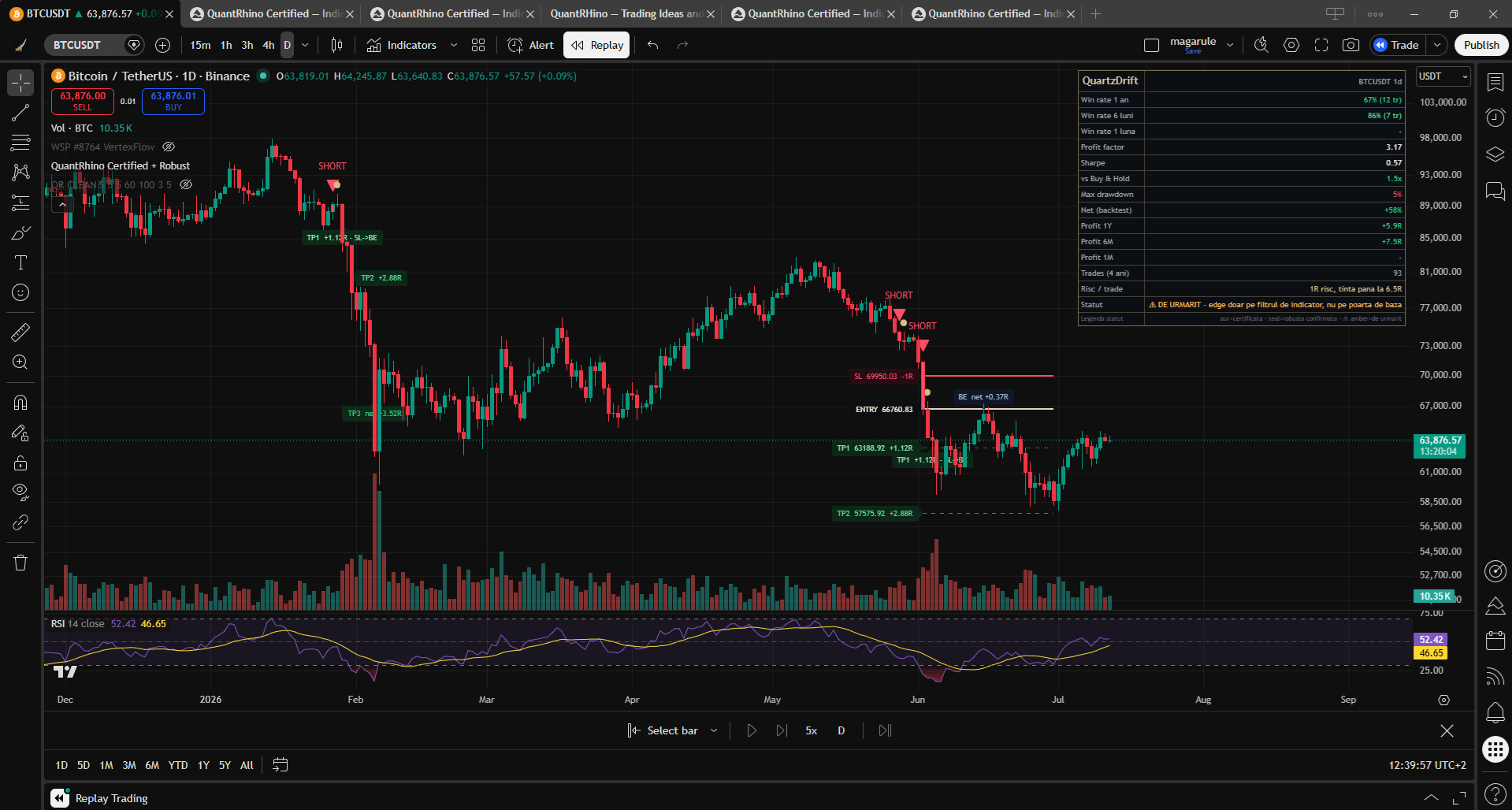Select the 4h timeframe
The image size is (1512, 810).
268,45
